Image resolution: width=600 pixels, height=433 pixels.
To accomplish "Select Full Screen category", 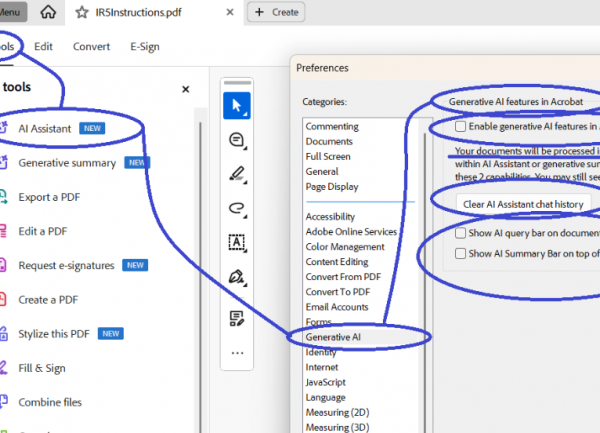I will click(328, 156).
